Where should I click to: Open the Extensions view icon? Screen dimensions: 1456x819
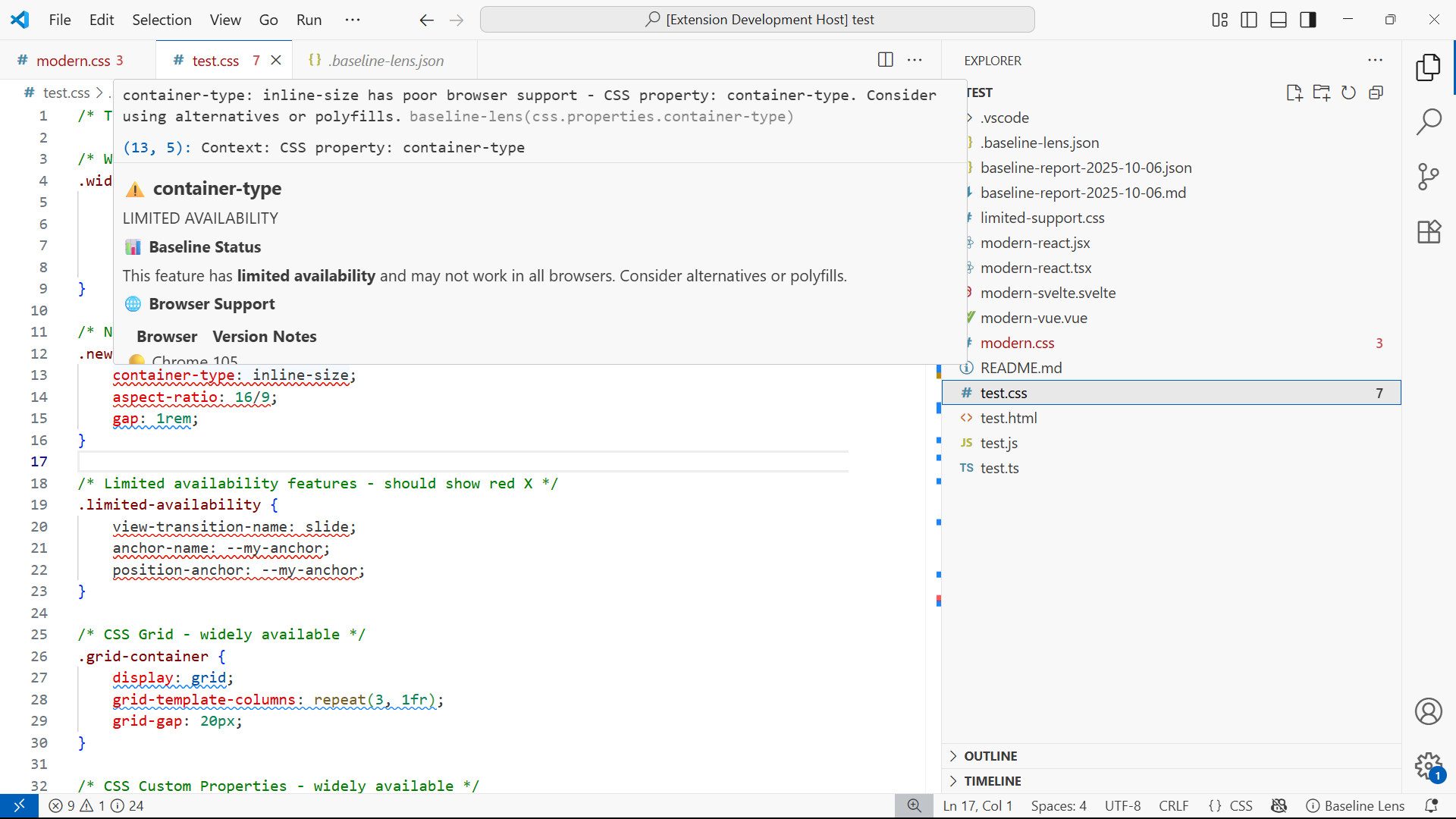click(x=1429, y=232)
